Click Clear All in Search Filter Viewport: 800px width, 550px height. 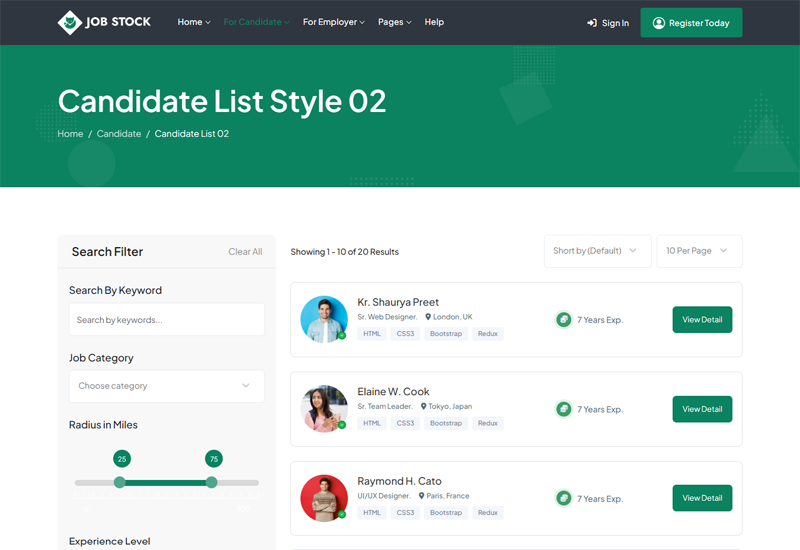(245, 252)
